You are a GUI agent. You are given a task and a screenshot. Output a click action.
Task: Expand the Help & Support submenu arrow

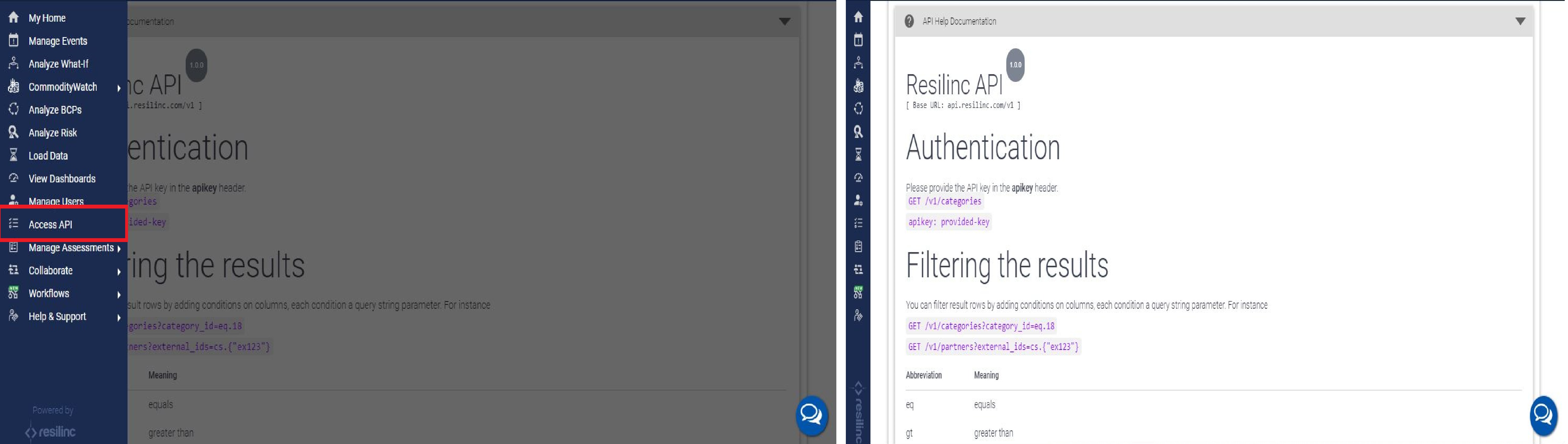(119, 317)
